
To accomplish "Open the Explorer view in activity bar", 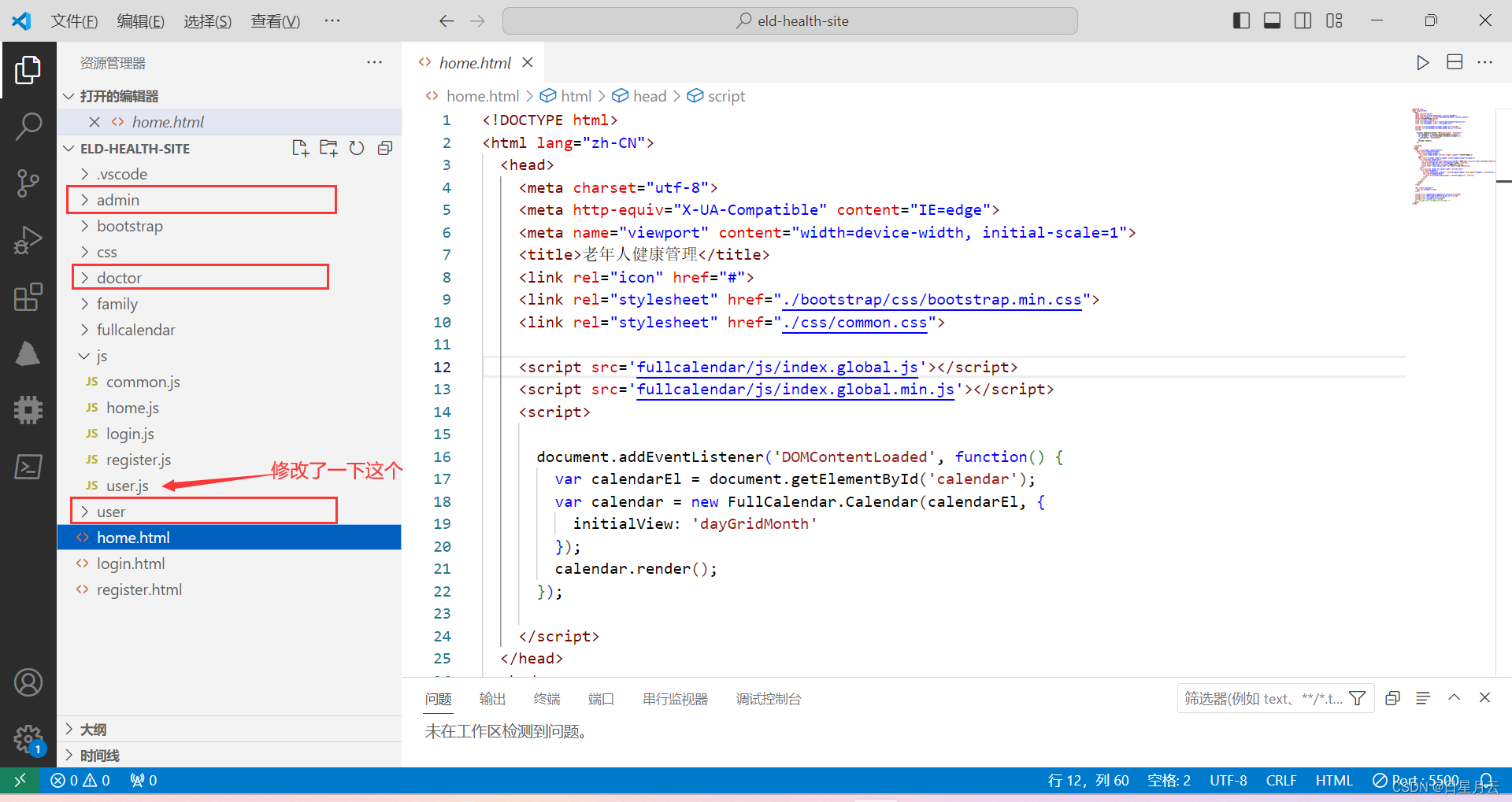I will (28, 70).
